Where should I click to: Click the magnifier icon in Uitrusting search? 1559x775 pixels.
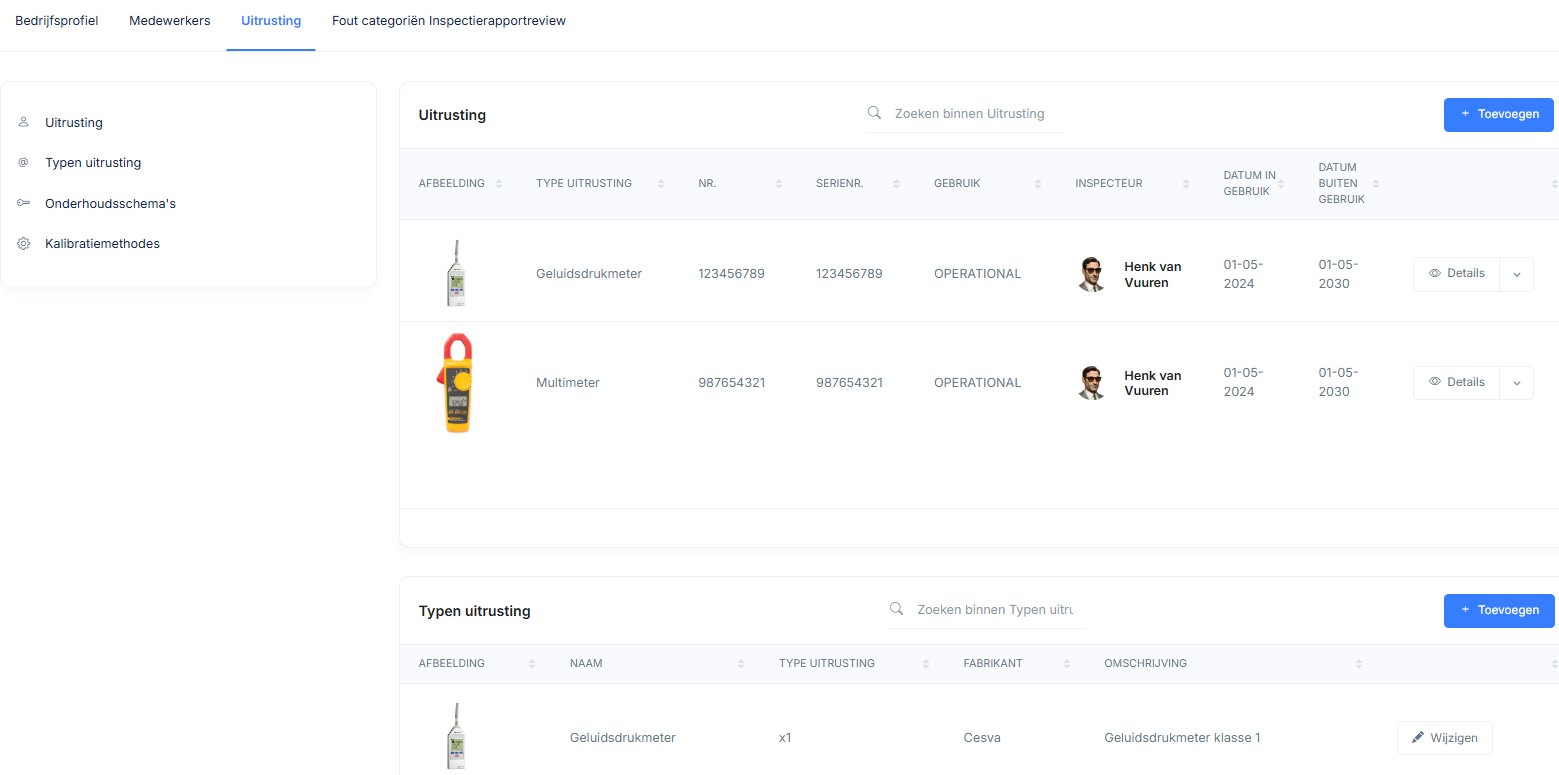874,113
